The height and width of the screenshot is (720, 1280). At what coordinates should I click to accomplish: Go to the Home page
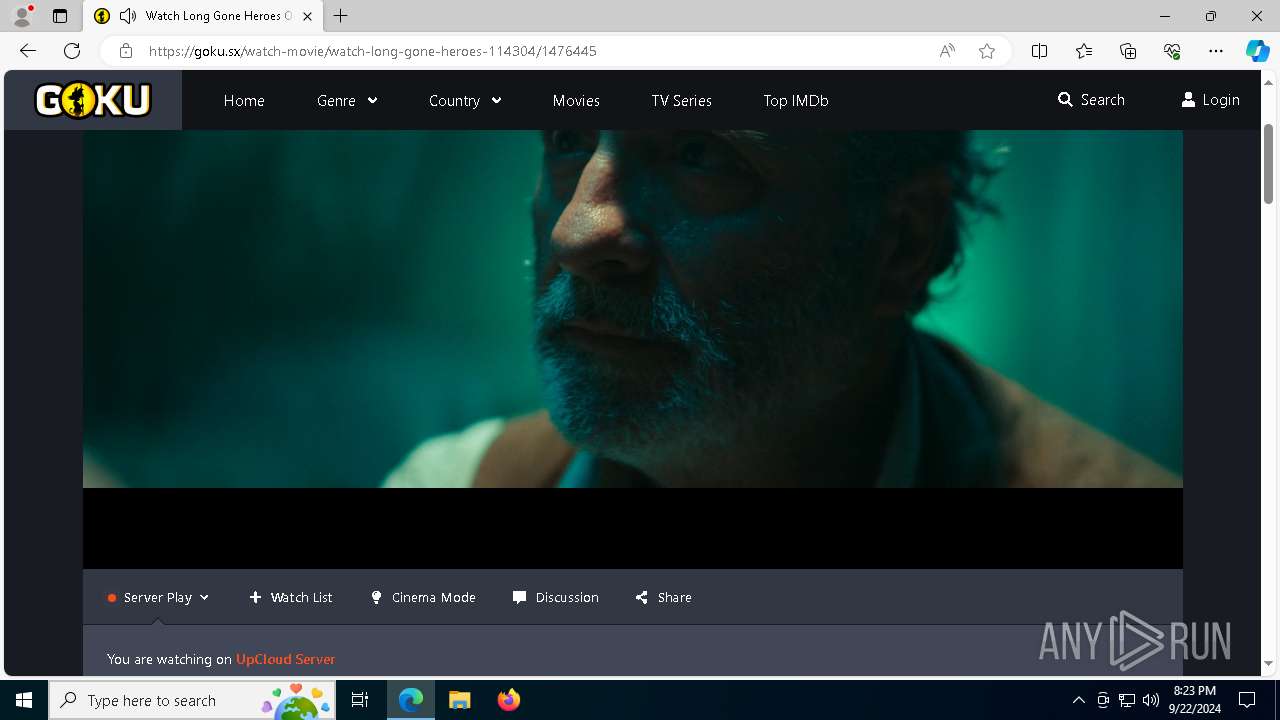click(x=244, y=100)
